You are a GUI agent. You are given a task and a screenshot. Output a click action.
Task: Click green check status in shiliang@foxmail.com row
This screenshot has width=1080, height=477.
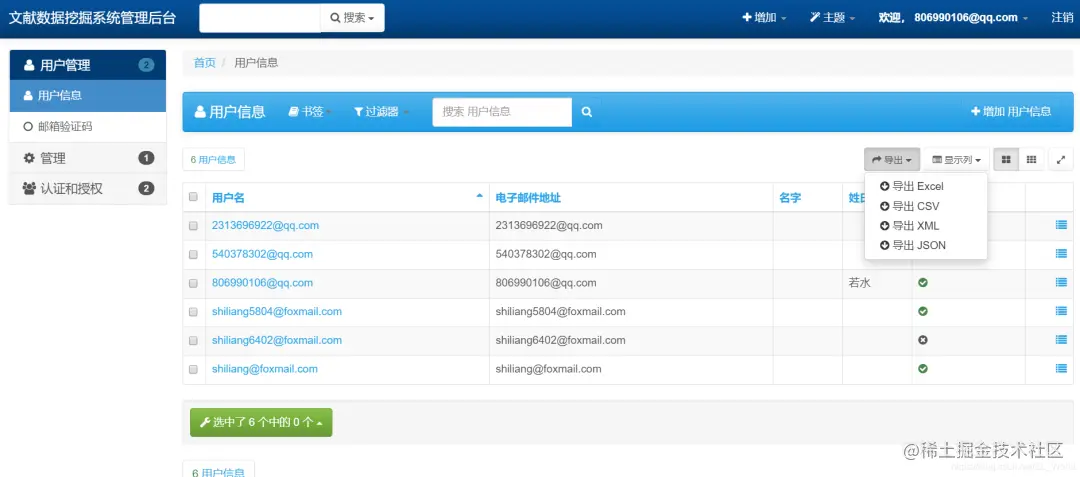[923, 369]
